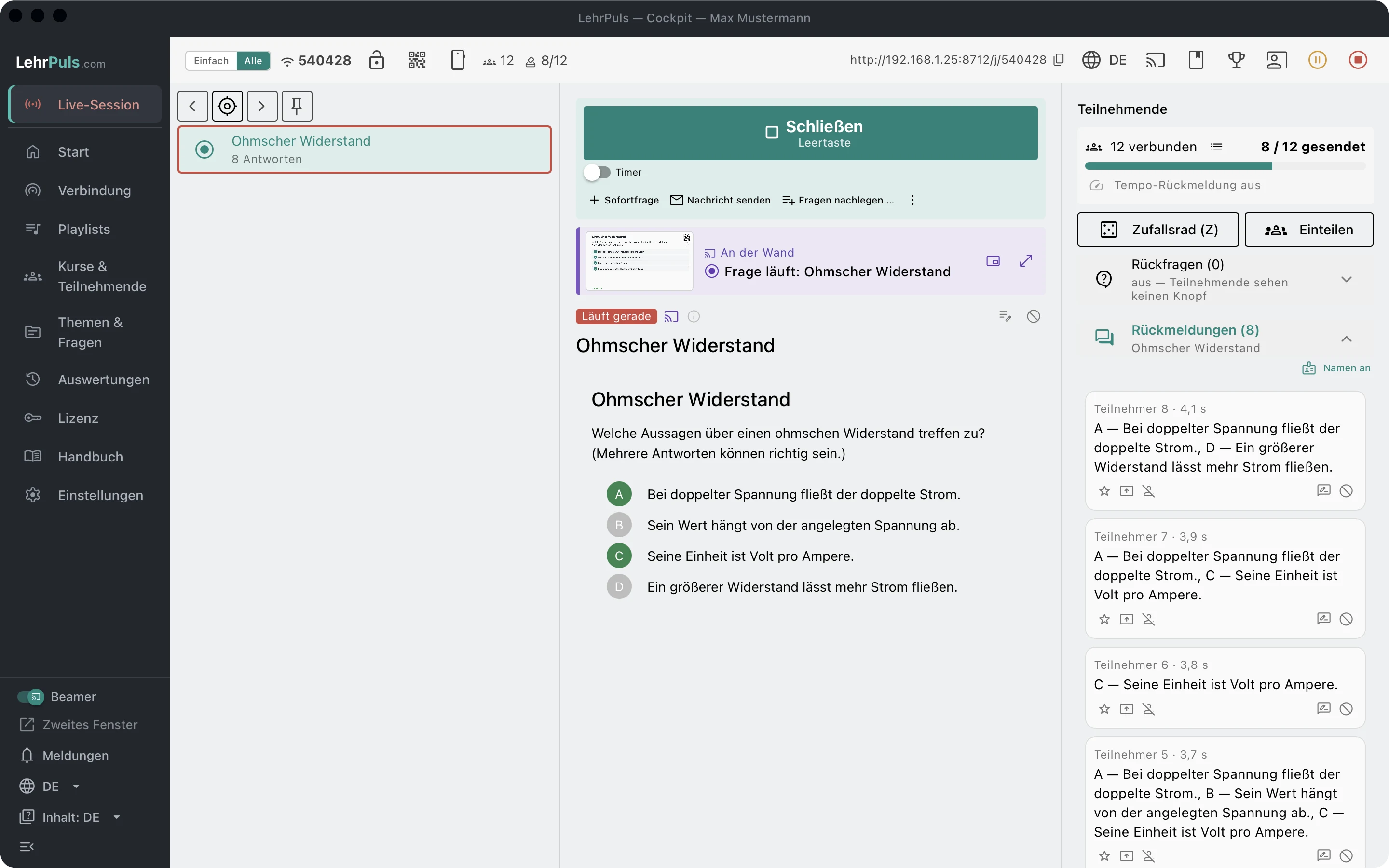Click Nachricht senden
This screenshot has width=1389, height=868.
pyautogui.click(x=721, y=200)
